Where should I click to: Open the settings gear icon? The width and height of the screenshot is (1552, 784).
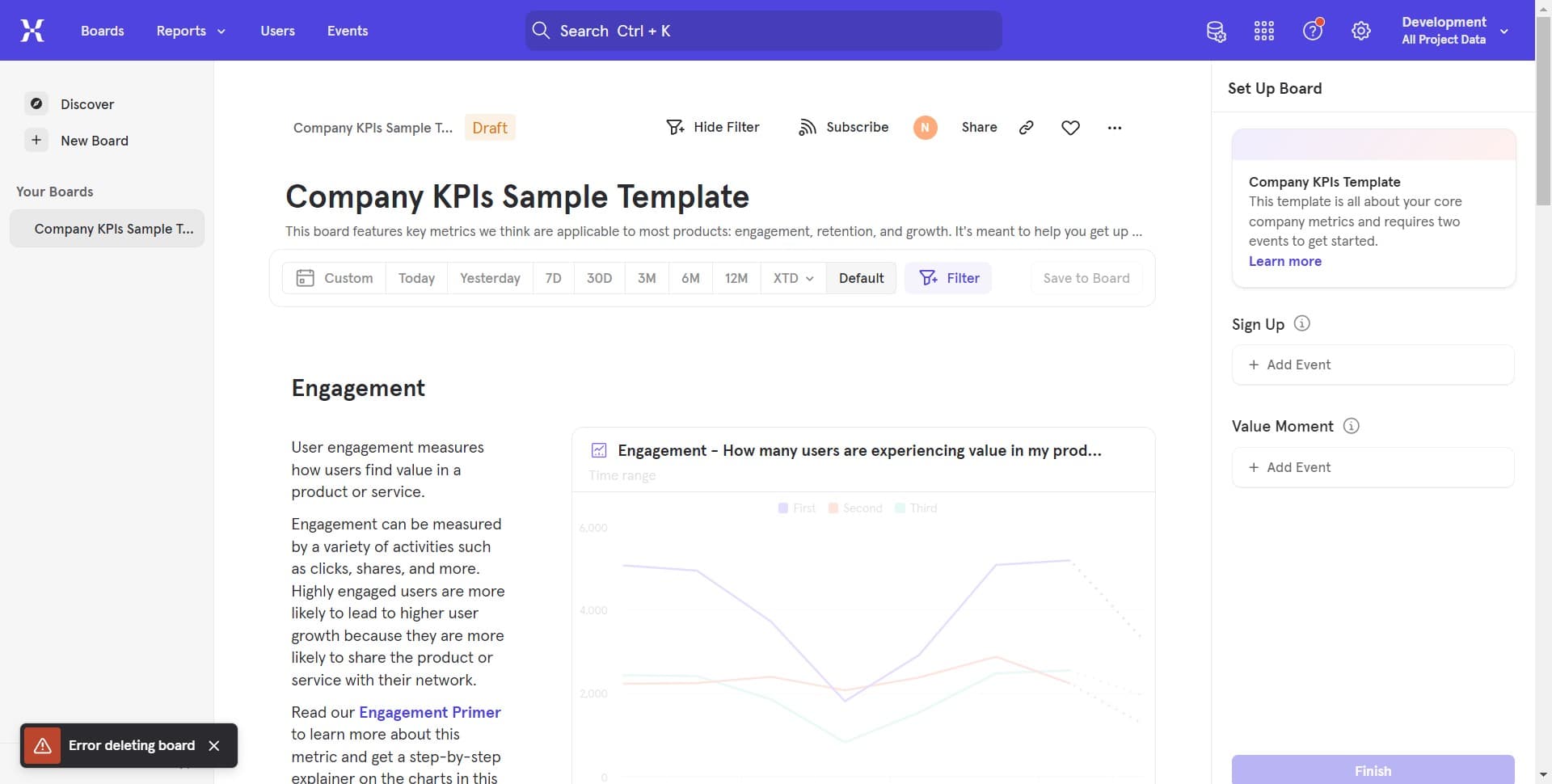click(x=1361, y=32)
